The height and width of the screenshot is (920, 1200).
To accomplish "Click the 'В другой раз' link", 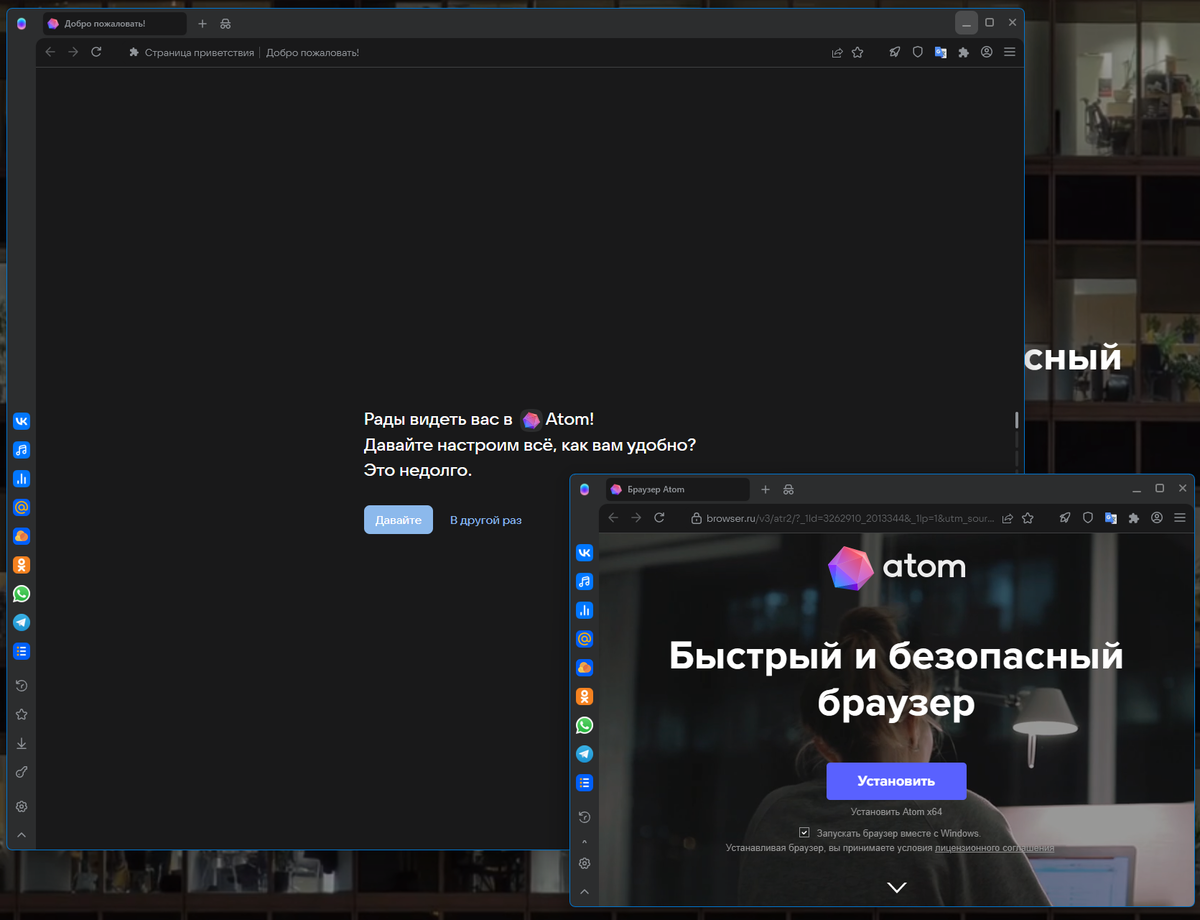I will click(486, 520).
